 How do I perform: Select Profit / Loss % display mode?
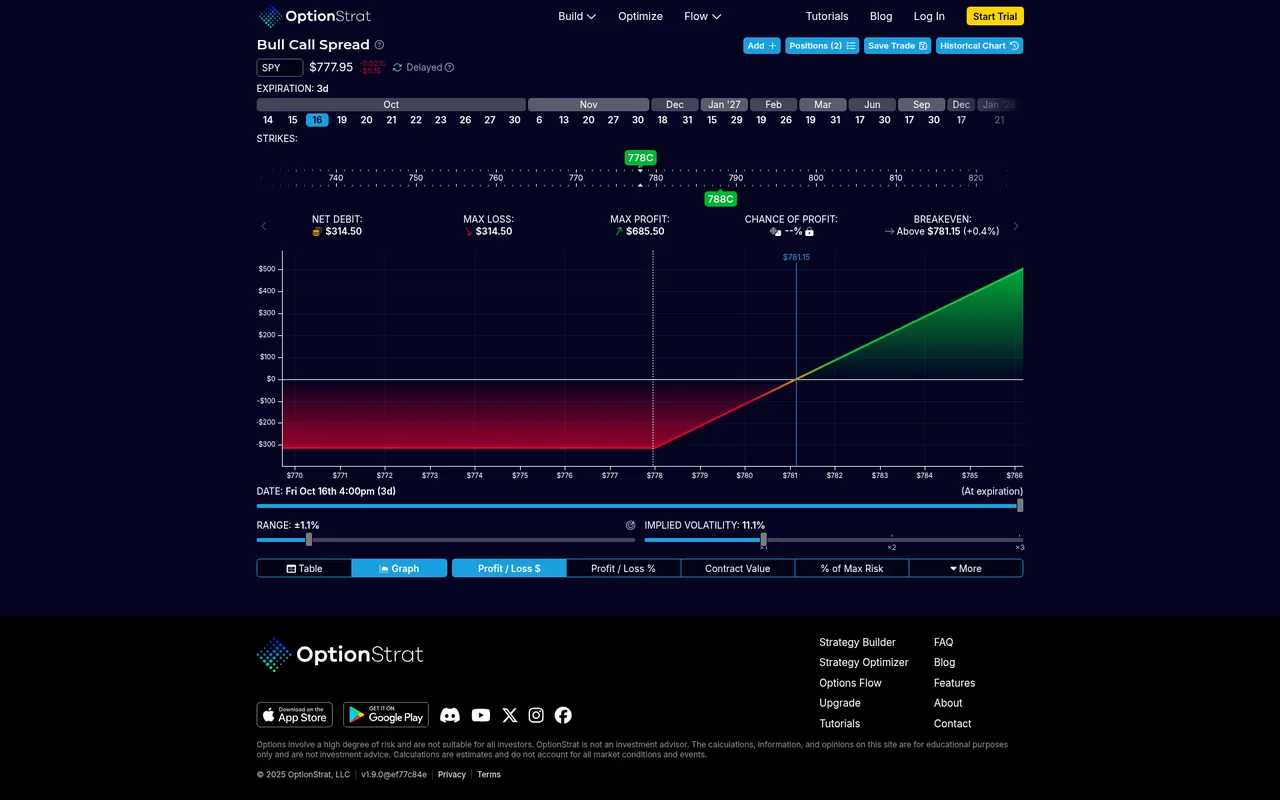(623, 568)
